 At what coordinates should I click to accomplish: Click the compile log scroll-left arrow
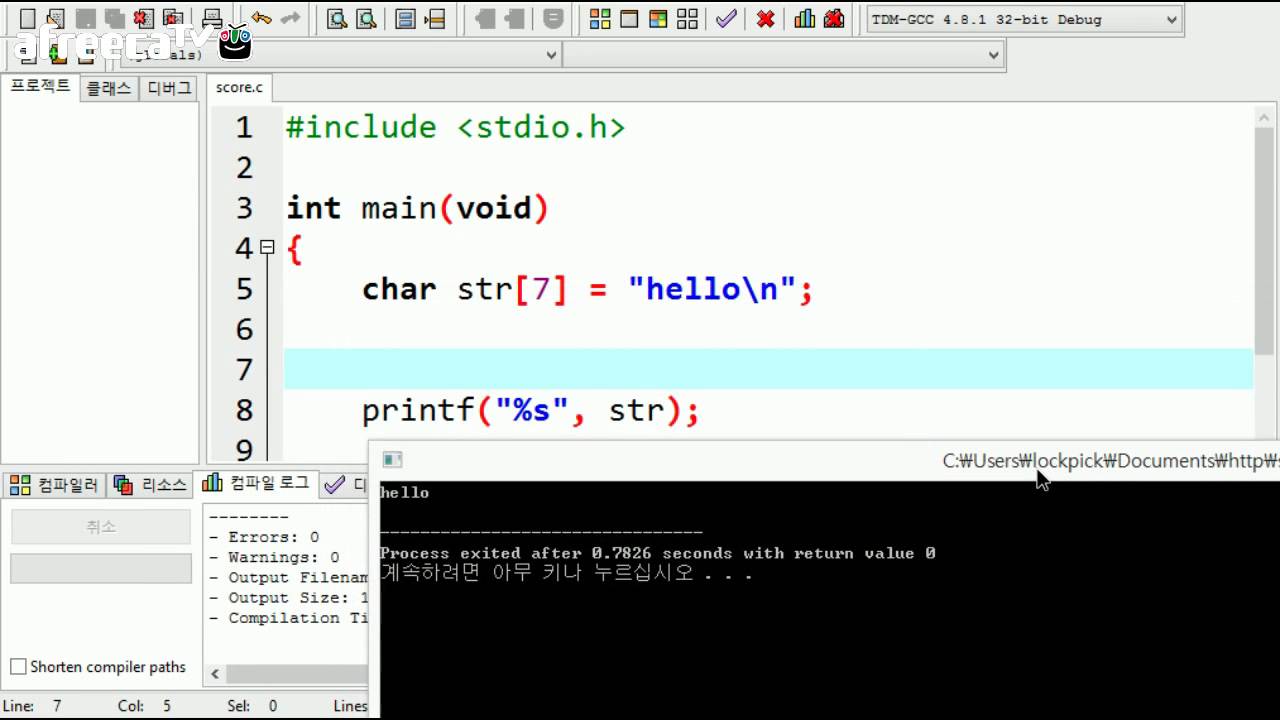tap(214, 674)
